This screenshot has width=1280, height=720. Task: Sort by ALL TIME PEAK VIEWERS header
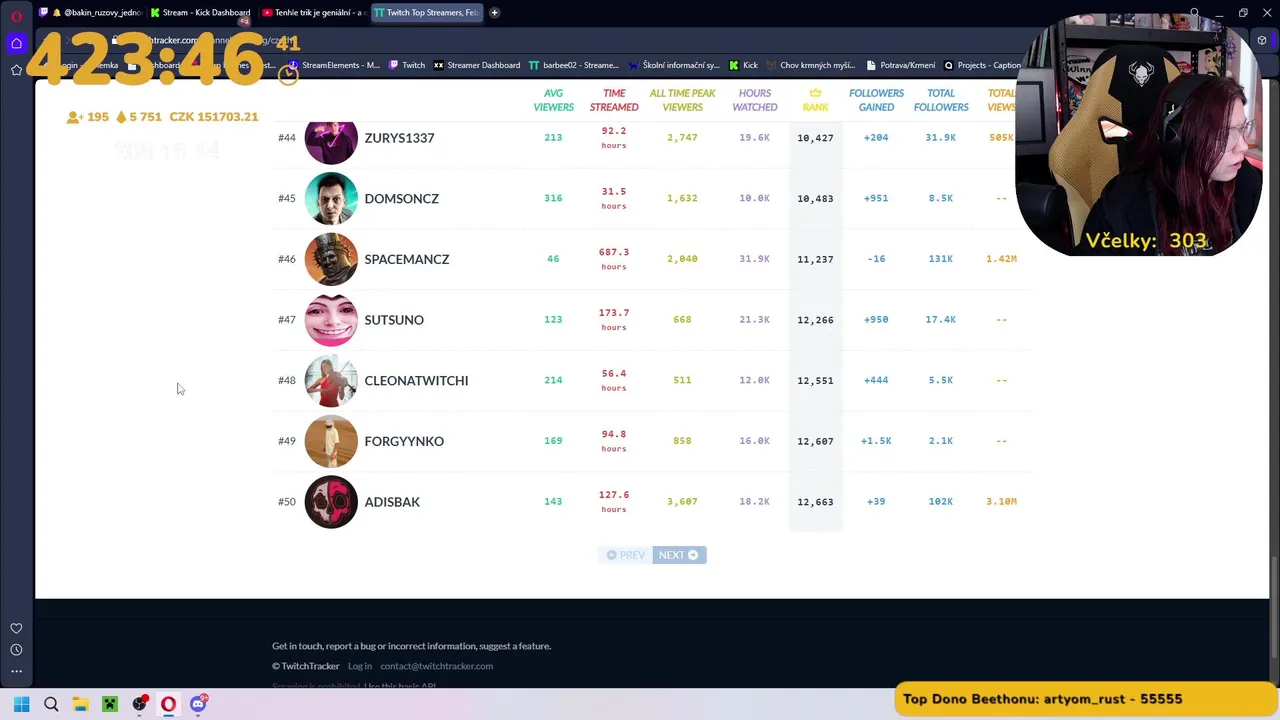coord(682,100)
